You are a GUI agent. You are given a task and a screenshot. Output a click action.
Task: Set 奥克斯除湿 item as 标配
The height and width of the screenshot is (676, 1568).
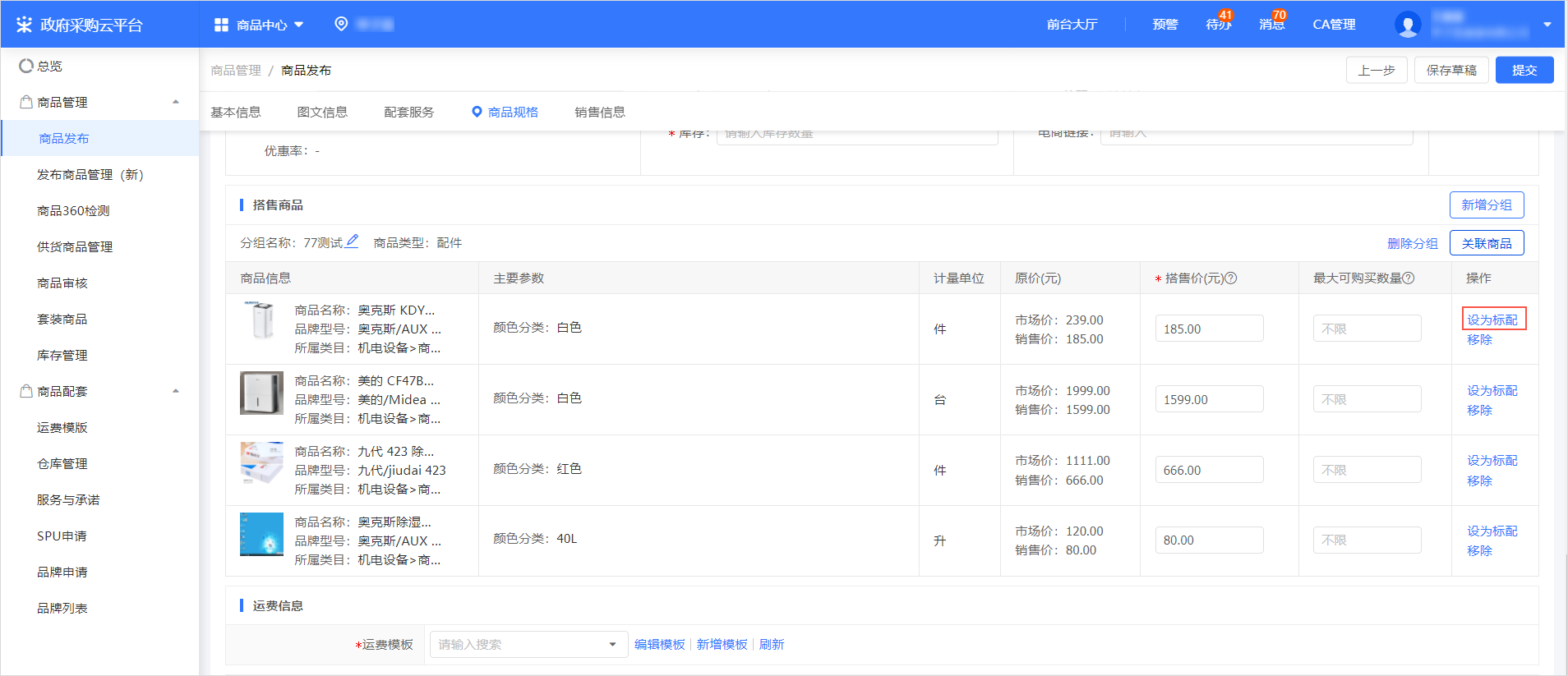click(1492, 531)
